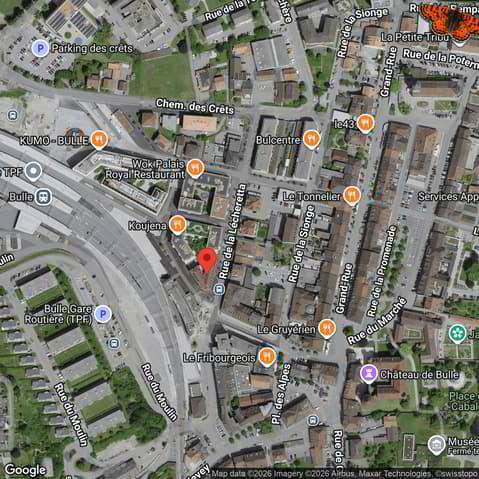Click the Bulle Gare Routière (TPF) label

point(58,314)
